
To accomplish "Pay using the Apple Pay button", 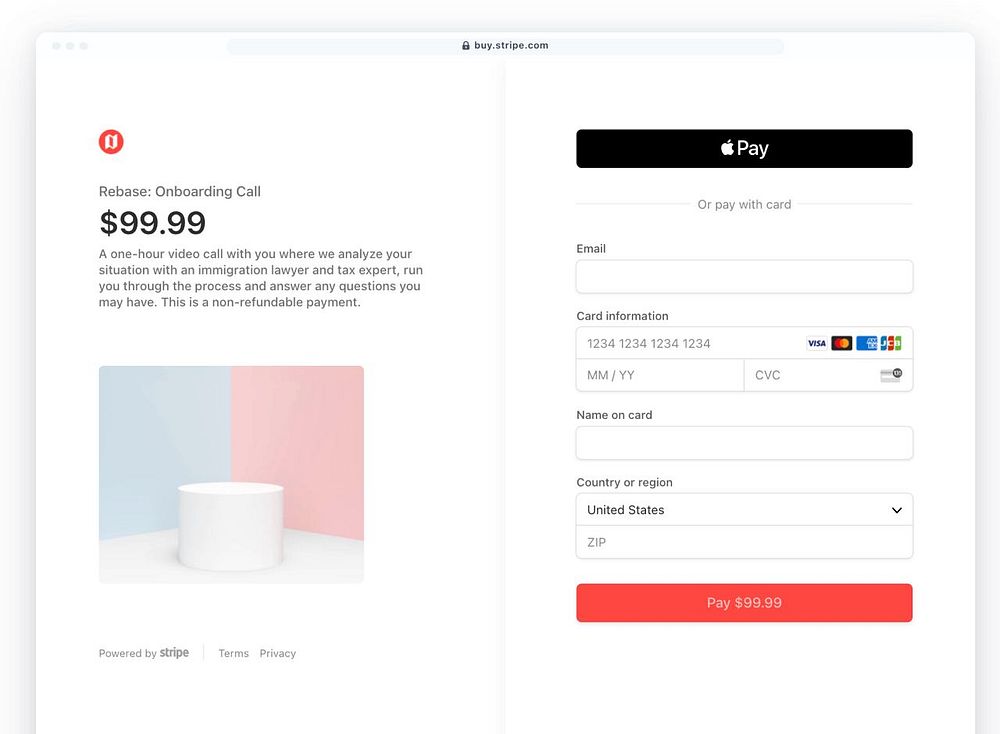I will (744, 149).
